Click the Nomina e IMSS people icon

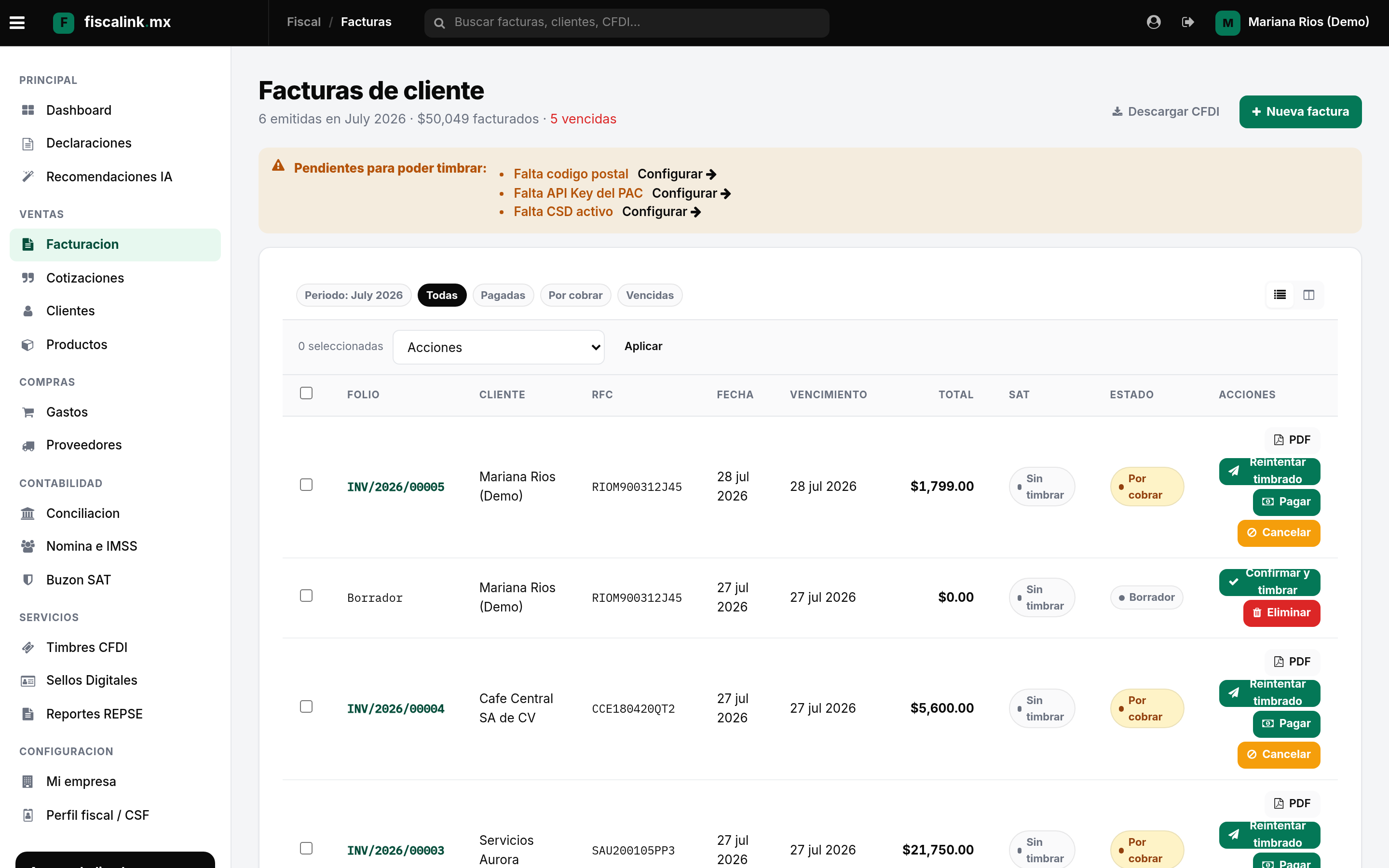pos(27,546)
